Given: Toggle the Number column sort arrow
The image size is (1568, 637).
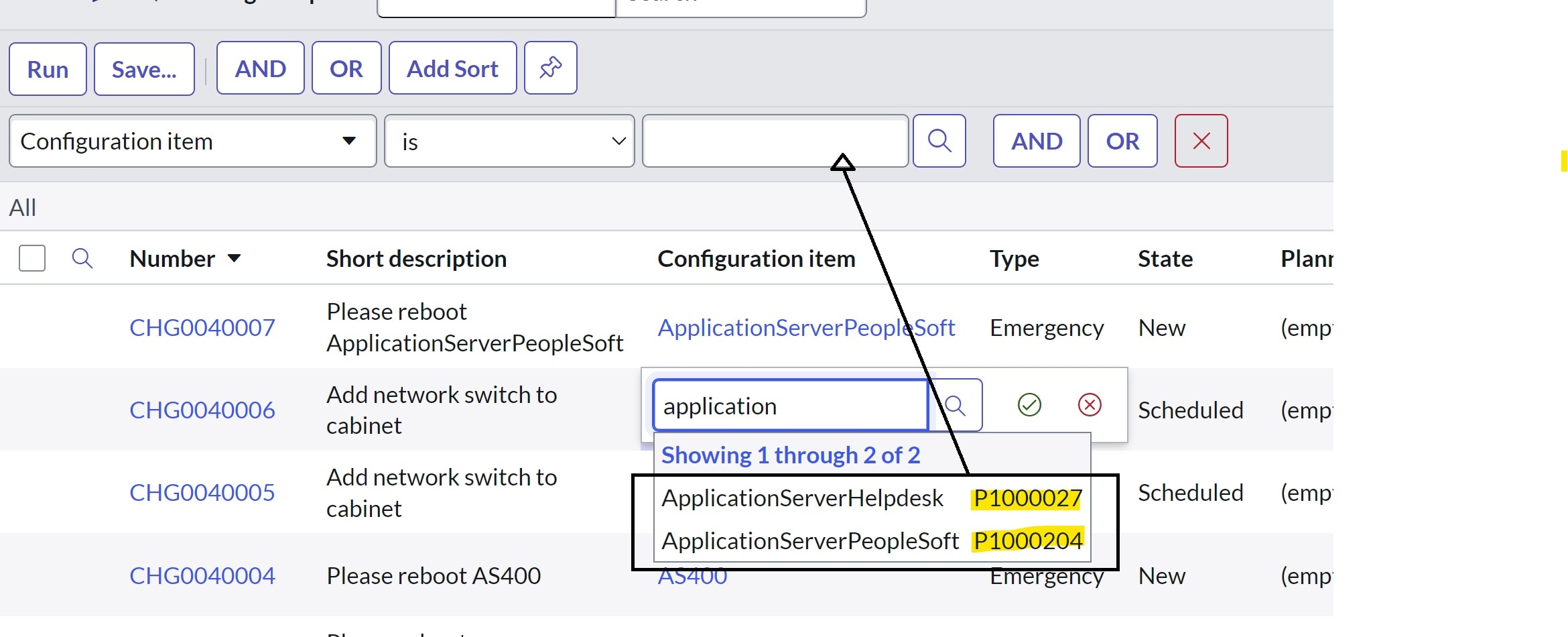Looking at the screenshot, I should pos(235,258).
